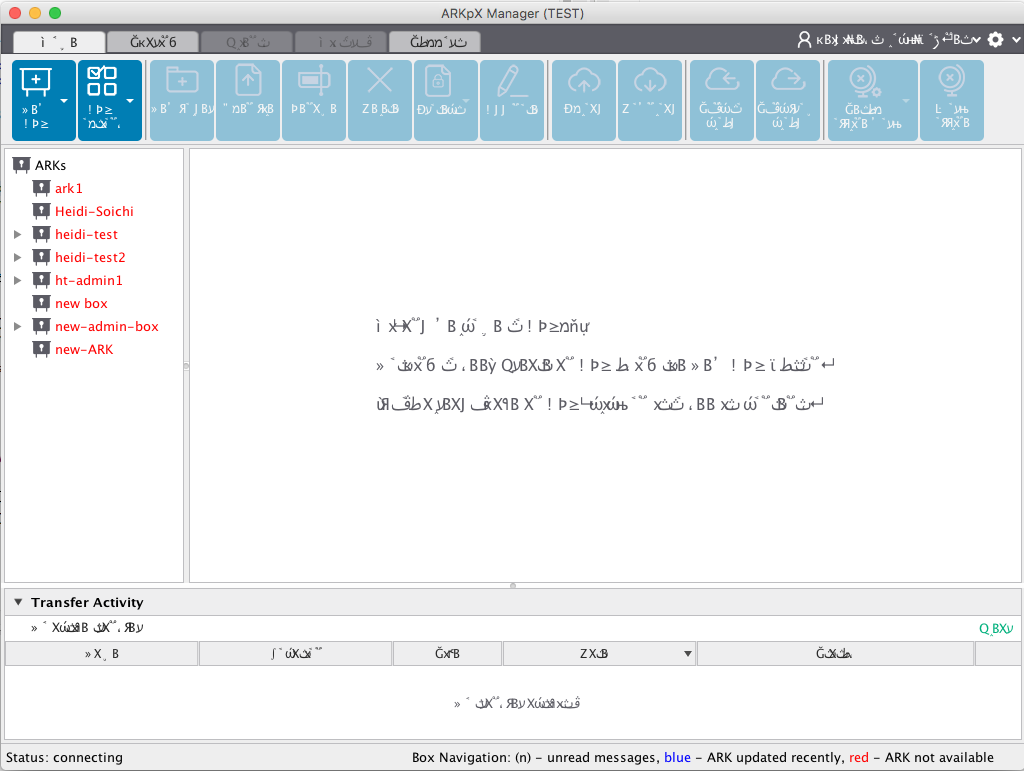This screenshot has height=771, width=1024.
Task: Click the cloud upload toolbar icon
Action: tap(584, 81)
